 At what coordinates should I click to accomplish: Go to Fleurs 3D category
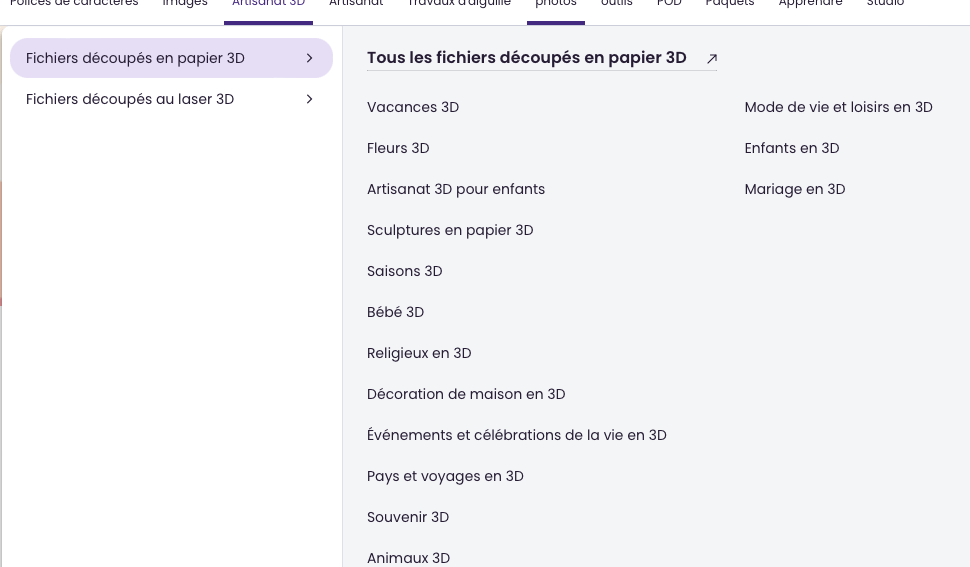(x=398, y=148)
